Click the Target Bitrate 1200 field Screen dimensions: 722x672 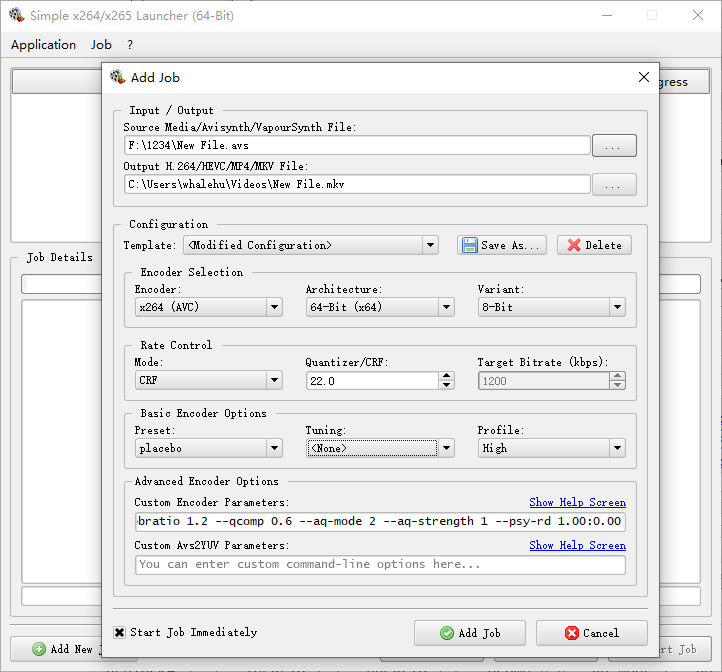[544, 381]
